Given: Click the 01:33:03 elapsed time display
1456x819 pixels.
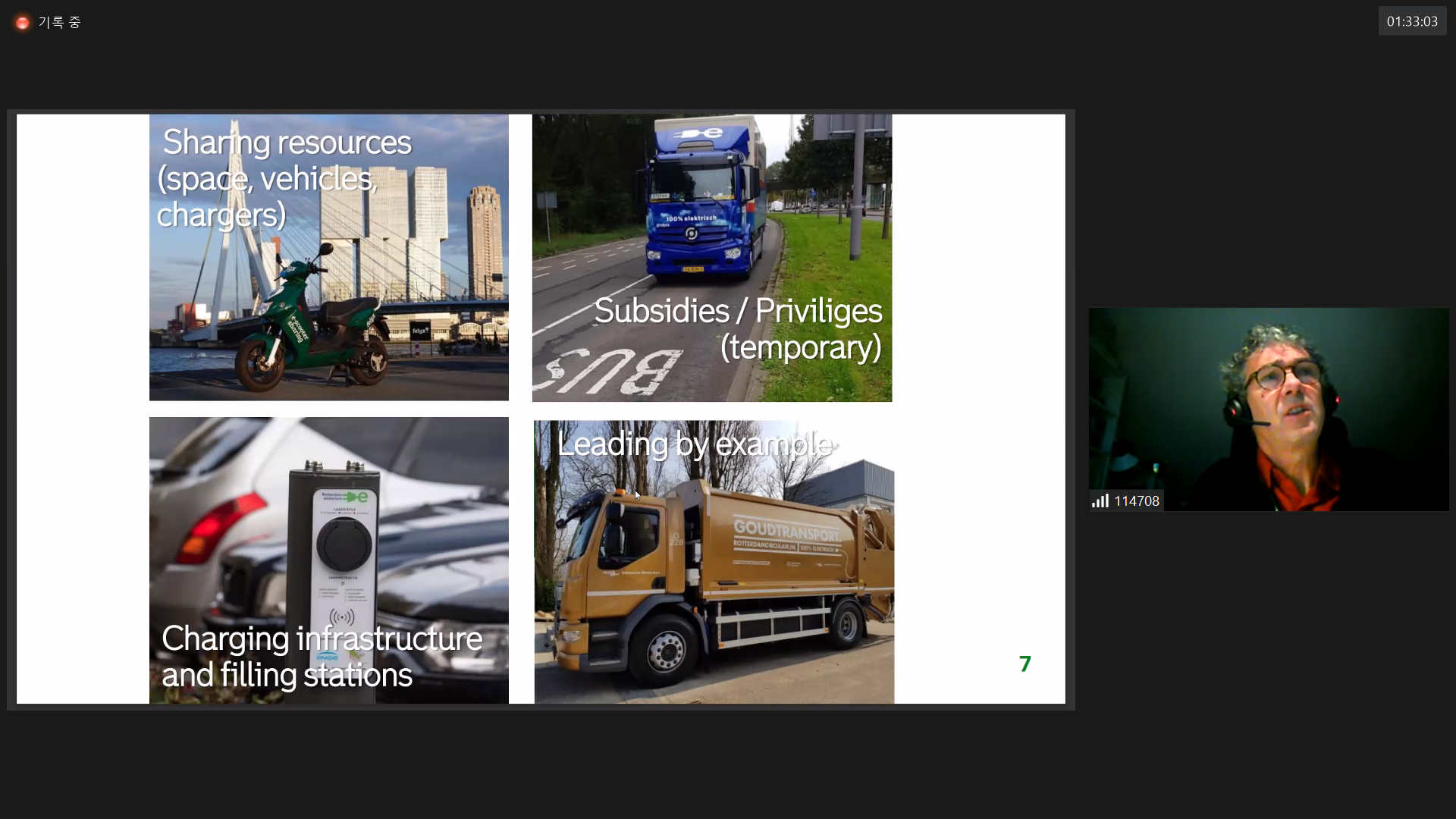Looking at the screenshot, I should (x=1412, y=22).
